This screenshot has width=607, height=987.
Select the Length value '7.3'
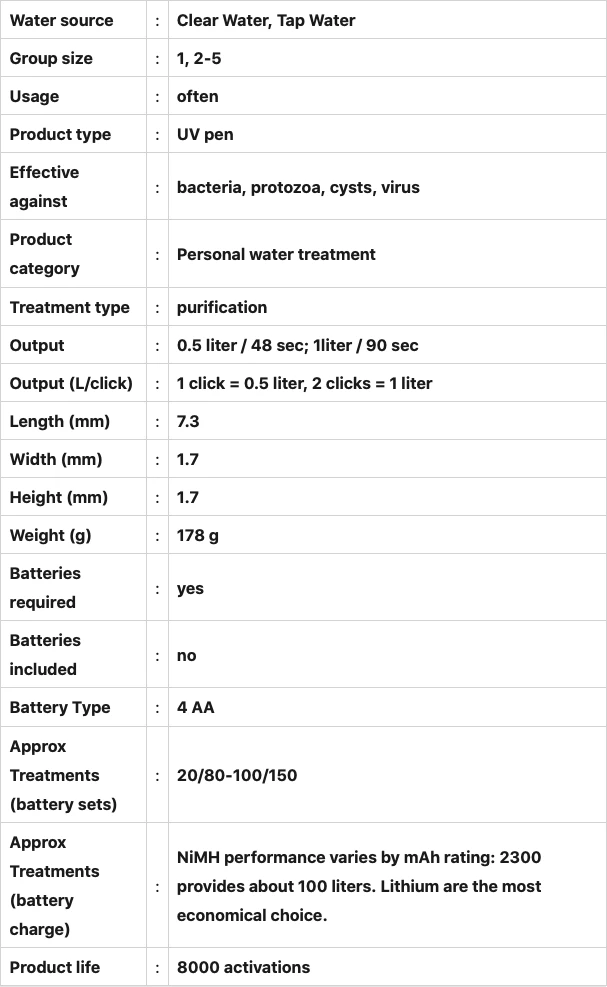(188, 421)
